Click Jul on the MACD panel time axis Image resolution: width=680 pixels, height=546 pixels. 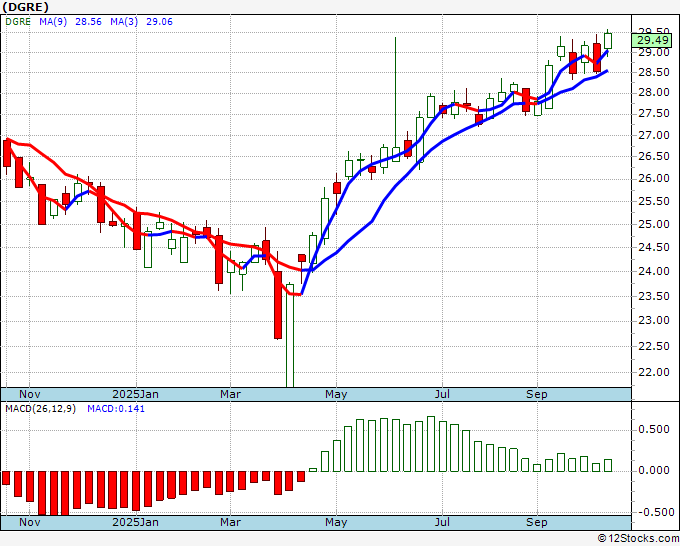pyautogui.click(x=442, y=522)
